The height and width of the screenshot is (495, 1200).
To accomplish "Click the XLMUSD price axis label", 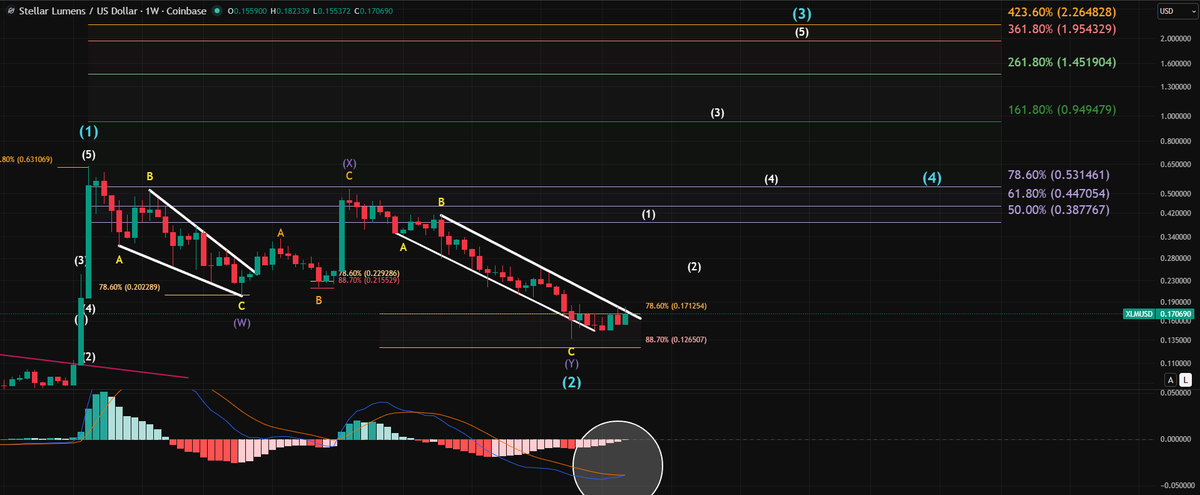I will click(x=1139, y=314).
